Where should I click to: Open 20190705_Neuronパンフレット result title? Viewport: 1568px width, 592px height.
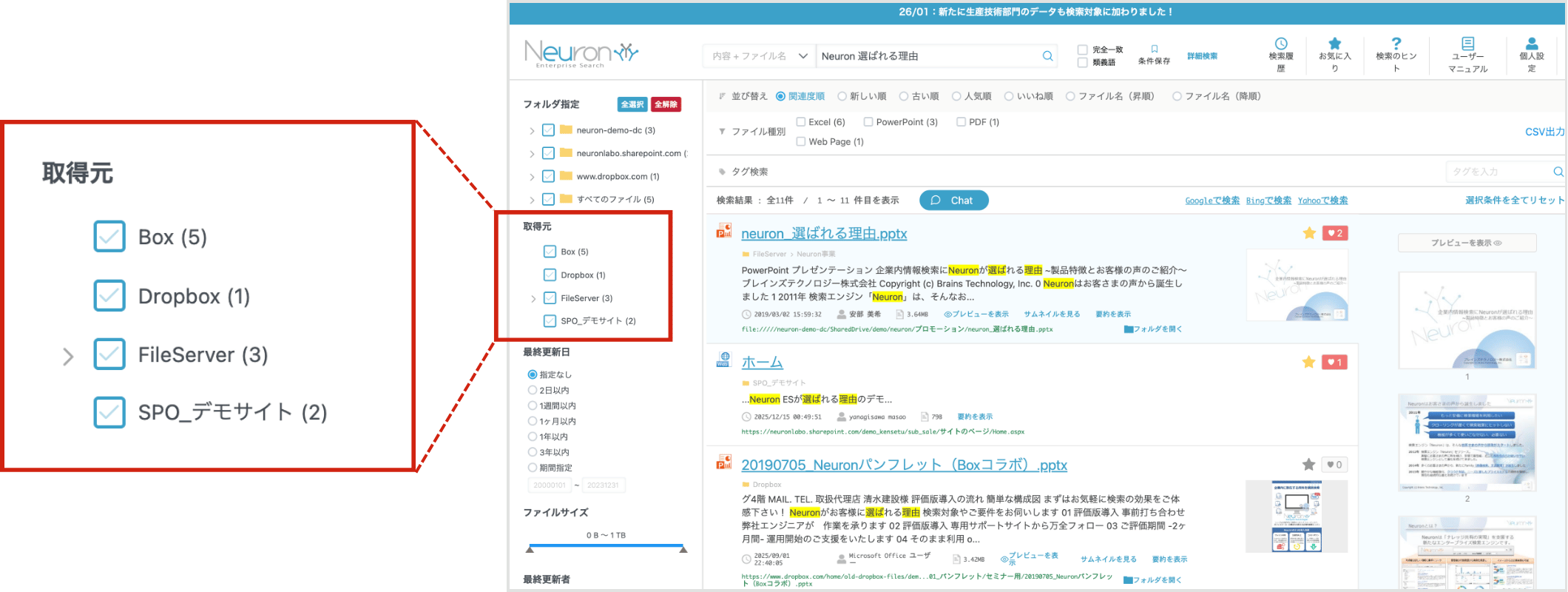(904, 465)
